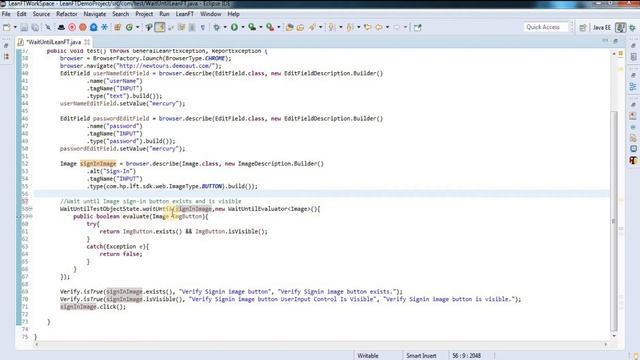Click the black hat toolbar icon
The width and height of the screenshot is (640, 360).
click(61, 27)
